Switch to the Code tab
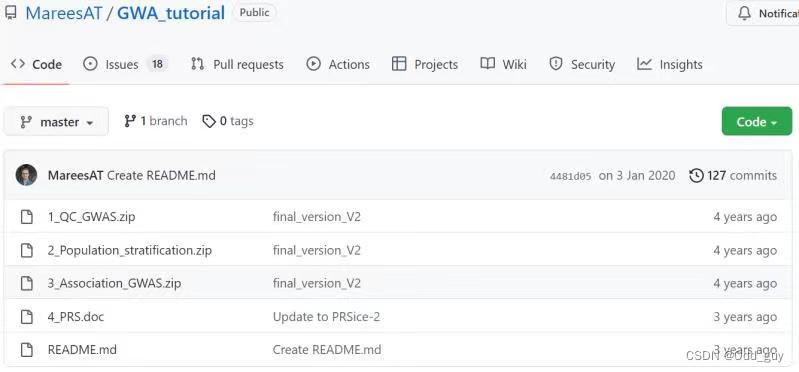Viewport: 799px width, 372px height. pyautogui.click(x=37, y=64)
